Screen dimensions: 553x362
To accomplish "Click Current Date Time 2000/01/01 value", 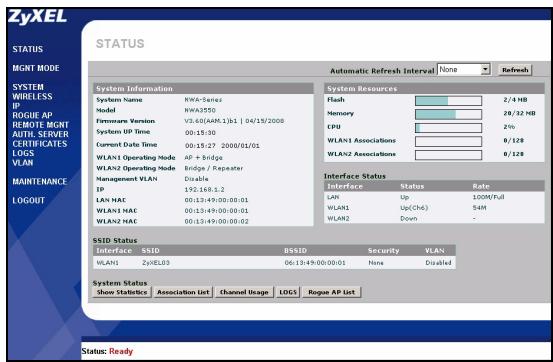I will (240, 146).
